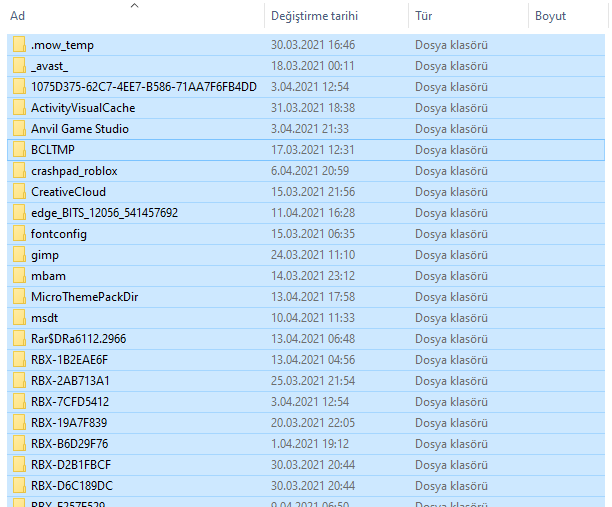Select the RBX-D6C189DC folder name

coord(72,486)
